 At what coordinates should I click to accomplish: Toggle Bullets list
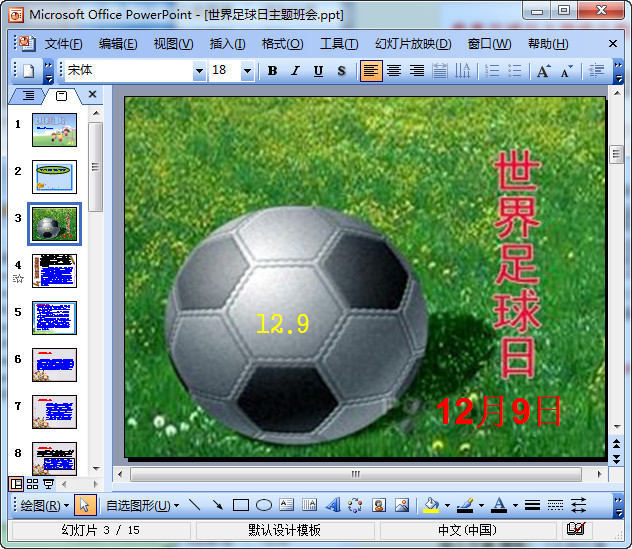pyautogui.click(x=515, y=71)
